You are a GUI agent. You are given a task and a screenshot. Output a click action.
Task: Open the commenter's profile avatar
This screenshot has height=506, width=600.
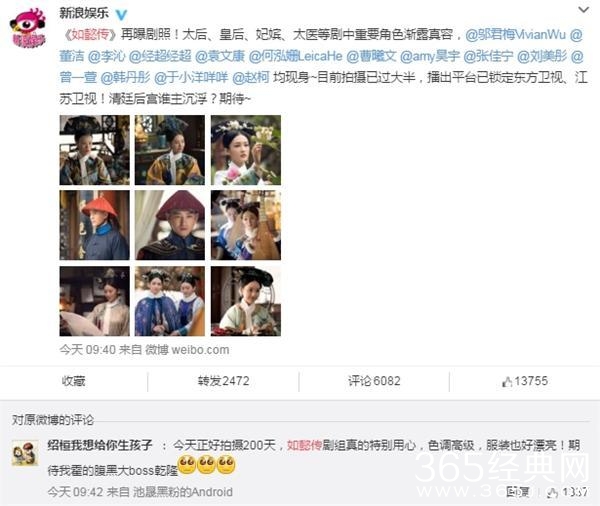pyautogui.click(x=25, y=453)
